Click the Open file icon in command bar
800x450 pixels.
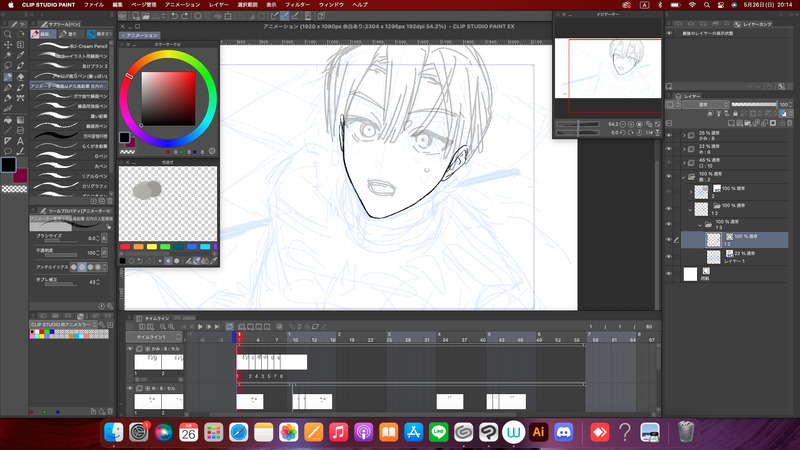[x=146, y=16]
